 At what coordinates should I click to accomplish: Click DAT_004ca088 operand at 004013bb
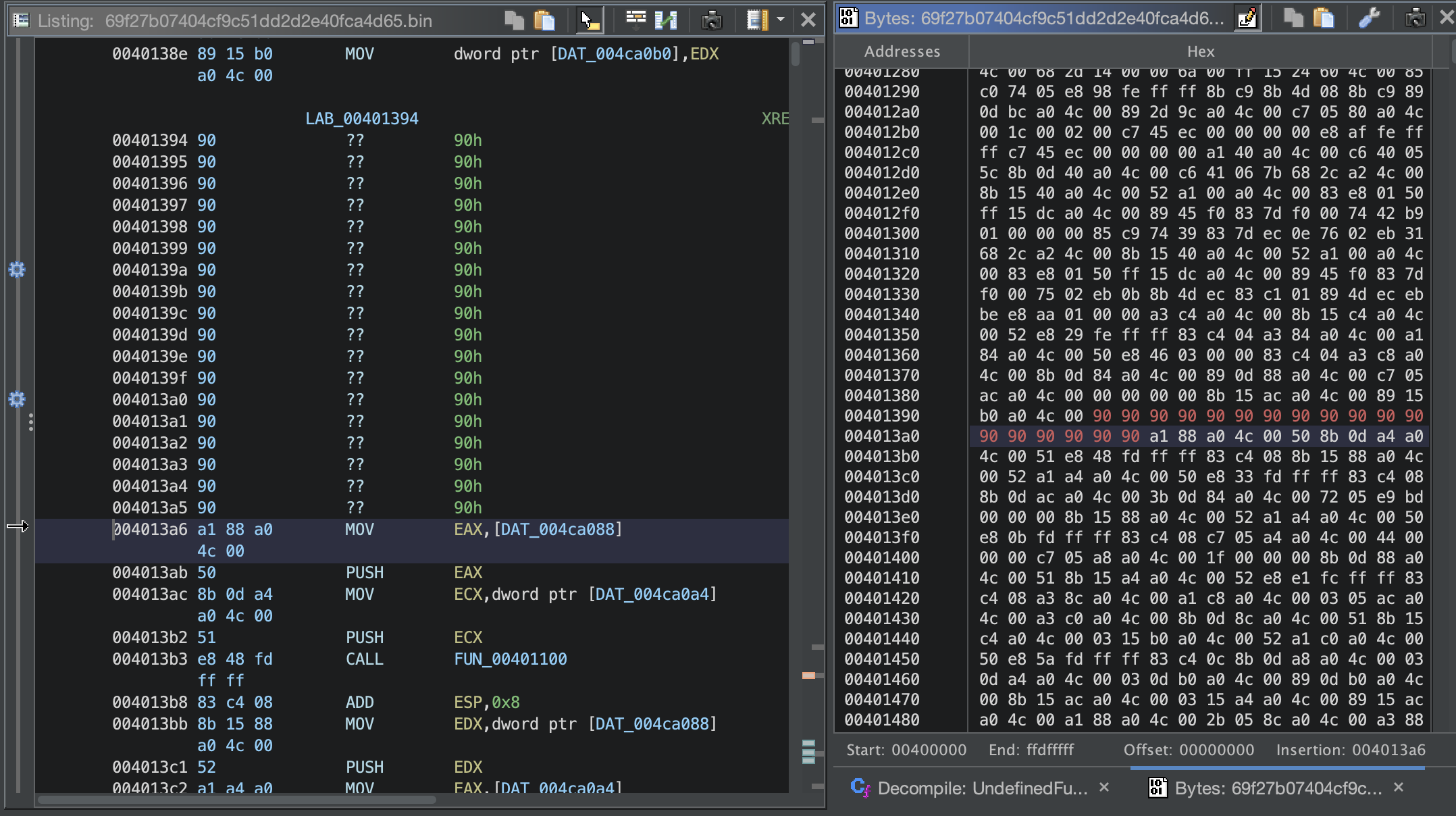coord(652,724)
